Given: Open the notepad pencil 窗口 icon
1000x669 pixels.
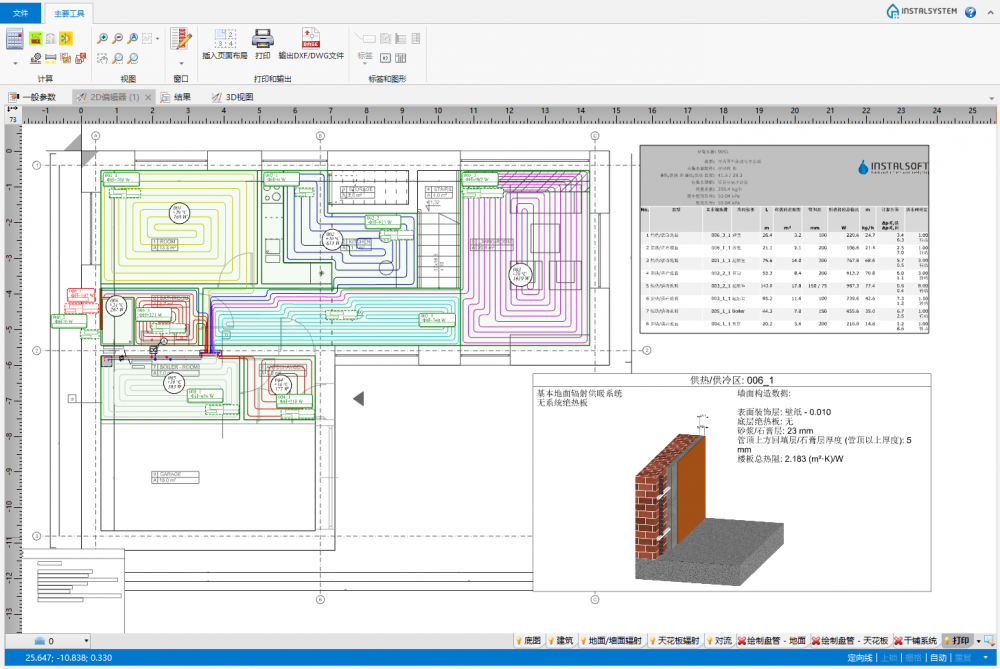Looking at the screenshot, I should coord(181,38).
